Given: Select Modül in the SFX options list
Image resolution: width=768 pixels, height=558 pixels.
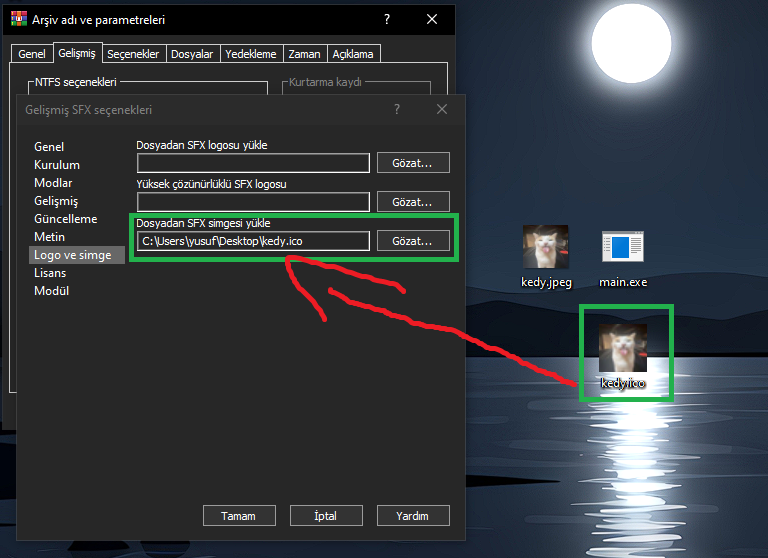Looking at the screenshot, I should point(51,291).
